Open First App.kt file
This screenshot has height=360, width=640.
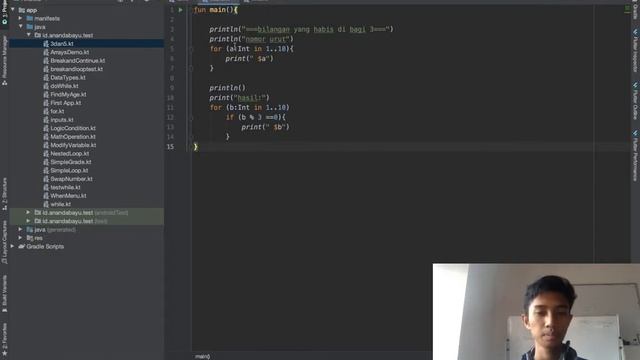pyautogui.click(x=66, y=103)
